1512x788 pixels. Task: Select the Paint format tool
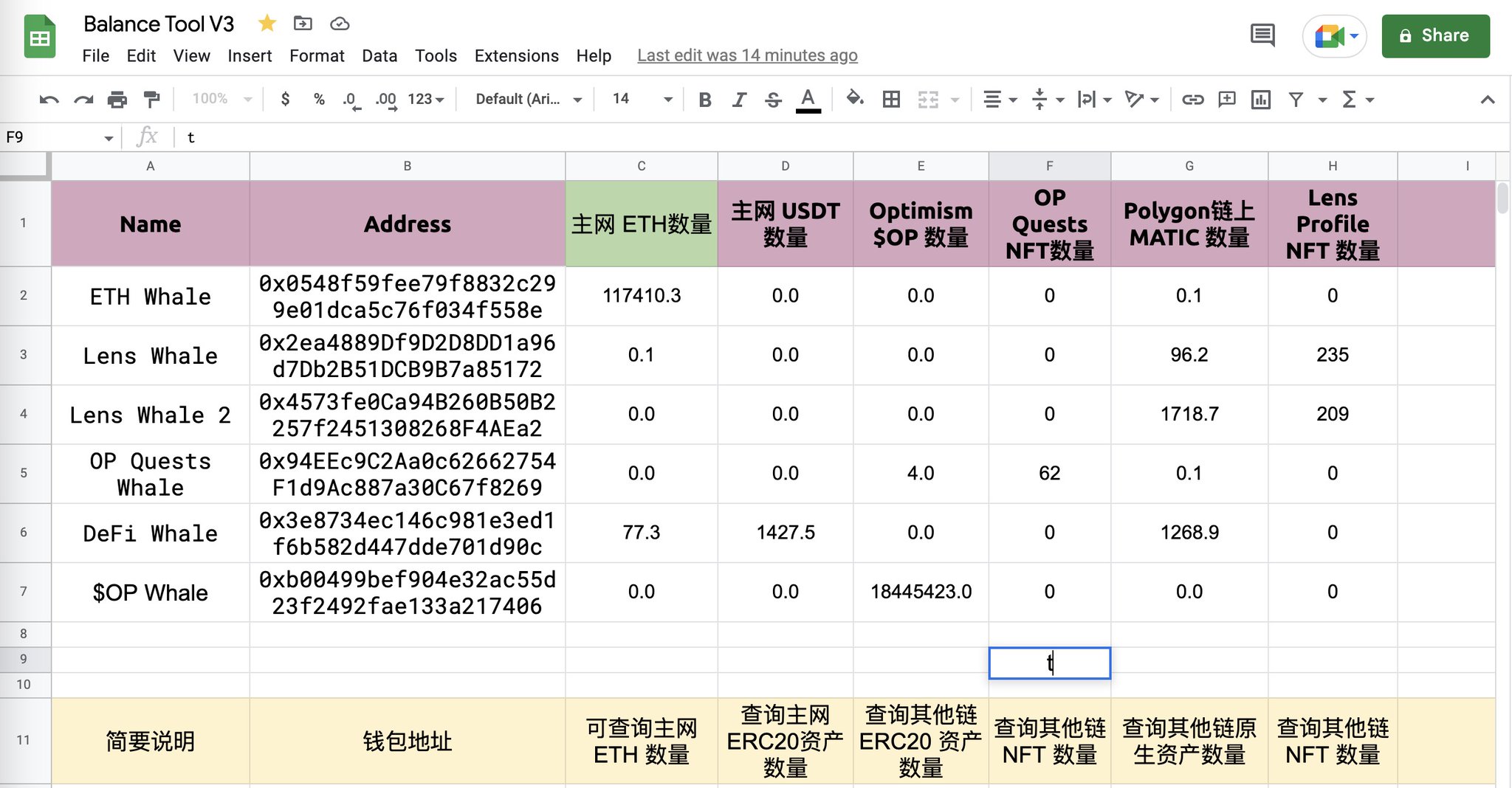[151, 100]
